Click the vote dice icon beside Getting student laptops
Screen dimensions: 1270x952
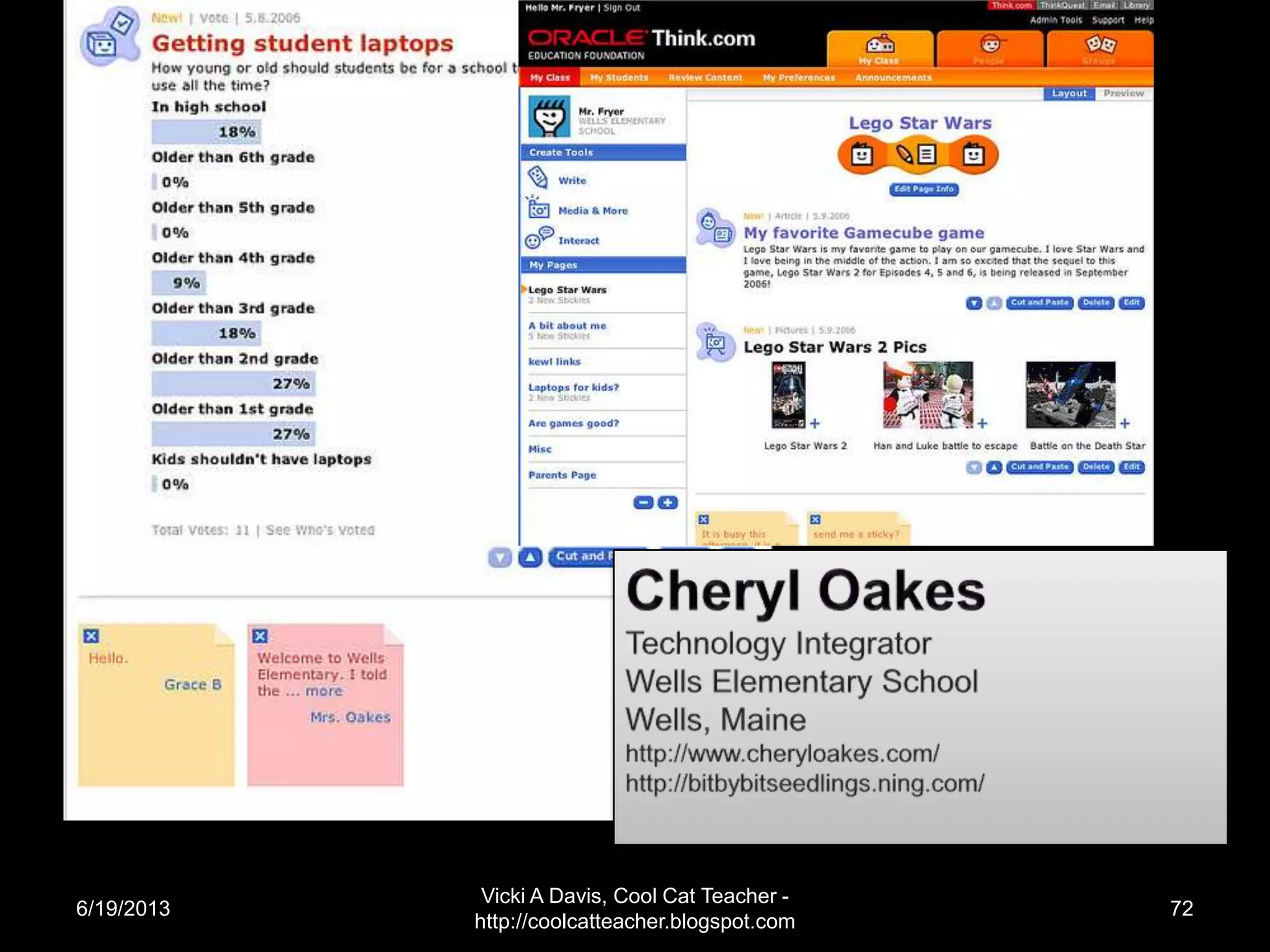pyautogui.click(x=109, y=37)
